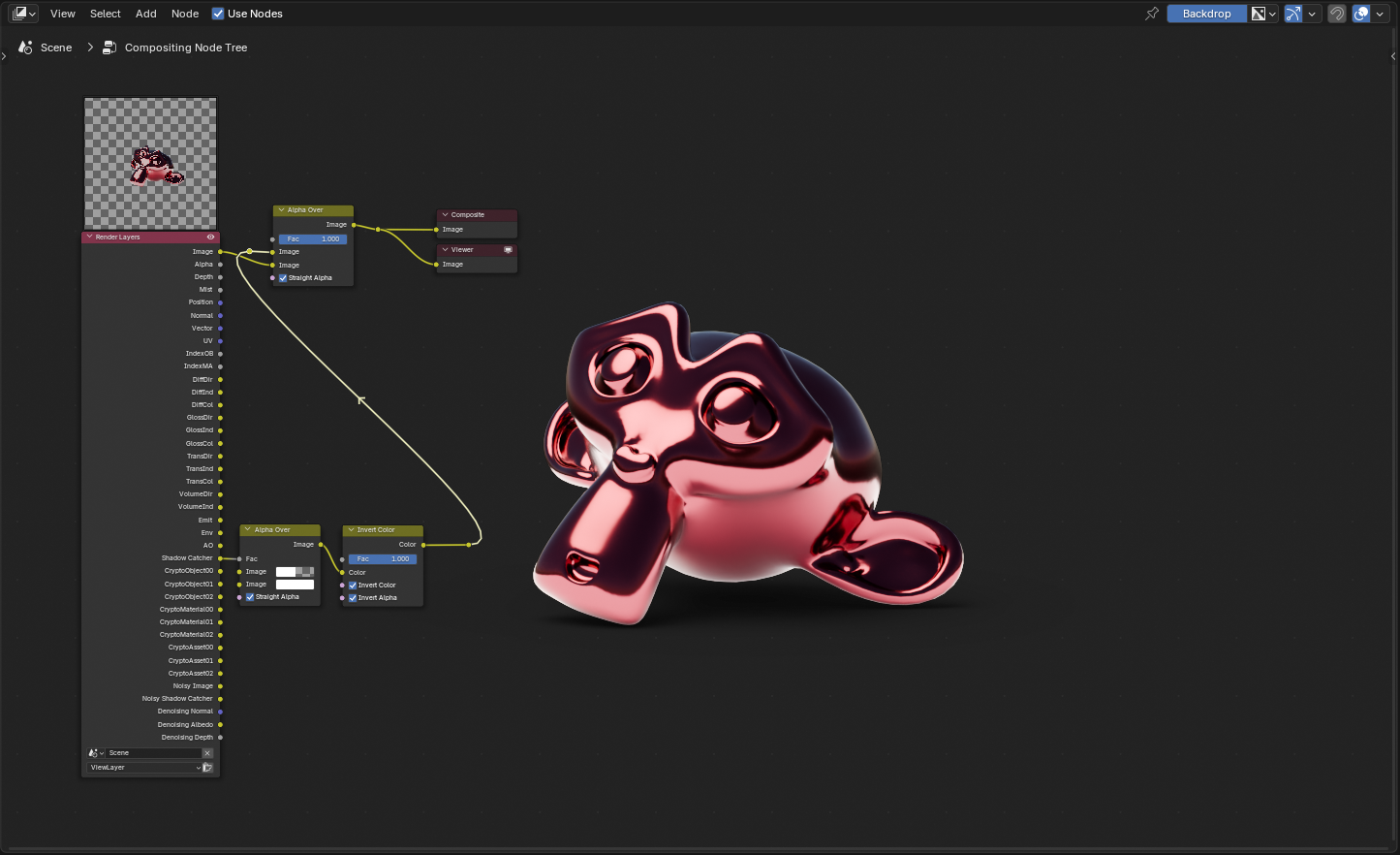
Task: Select the Composite node header
Action: pos(477,214)
